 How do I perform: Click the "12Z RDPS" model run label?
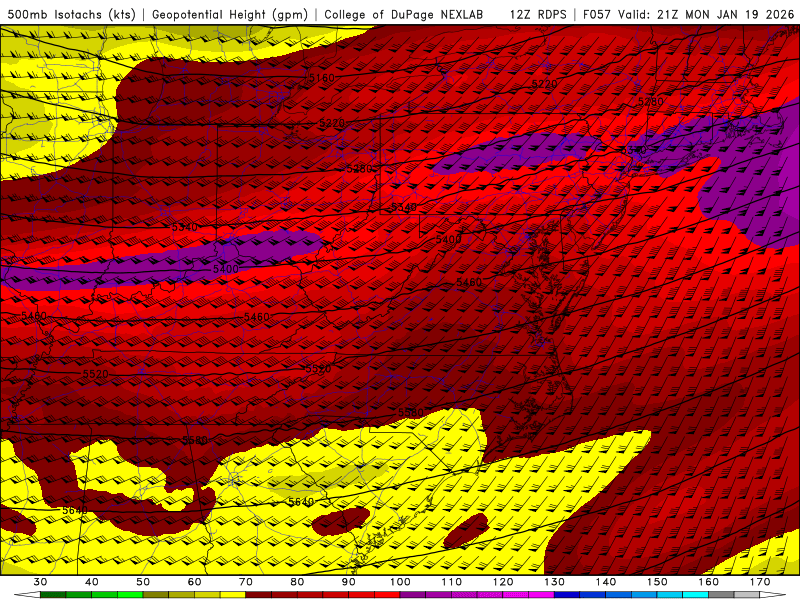coord(538,15)
